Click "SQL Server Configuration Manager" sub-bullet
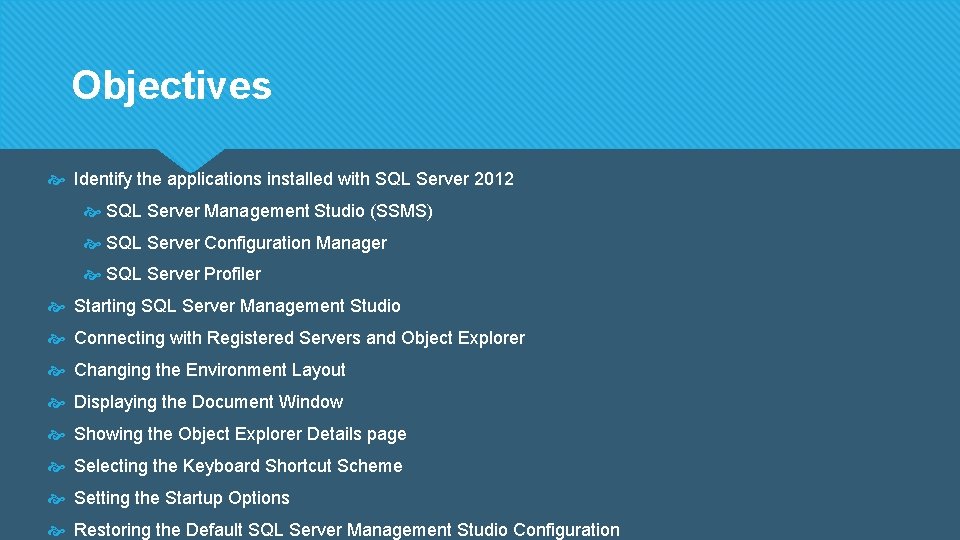This screenshot has width=960, height=540. tap(246, 243)
